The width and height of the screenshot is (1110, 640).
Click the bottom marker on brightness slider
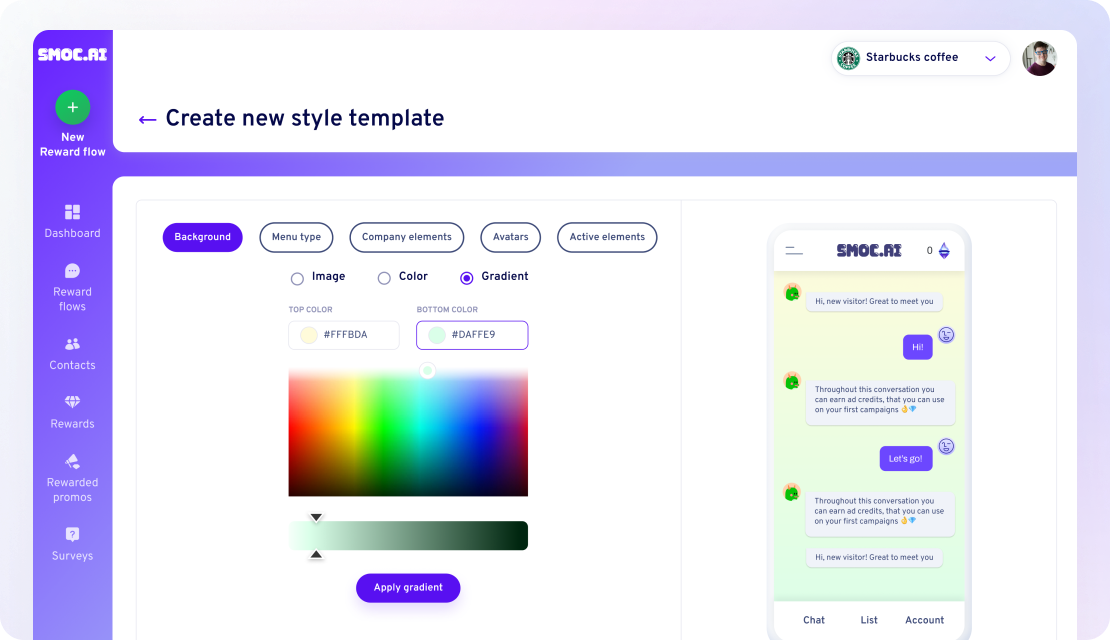click(316, 555)
